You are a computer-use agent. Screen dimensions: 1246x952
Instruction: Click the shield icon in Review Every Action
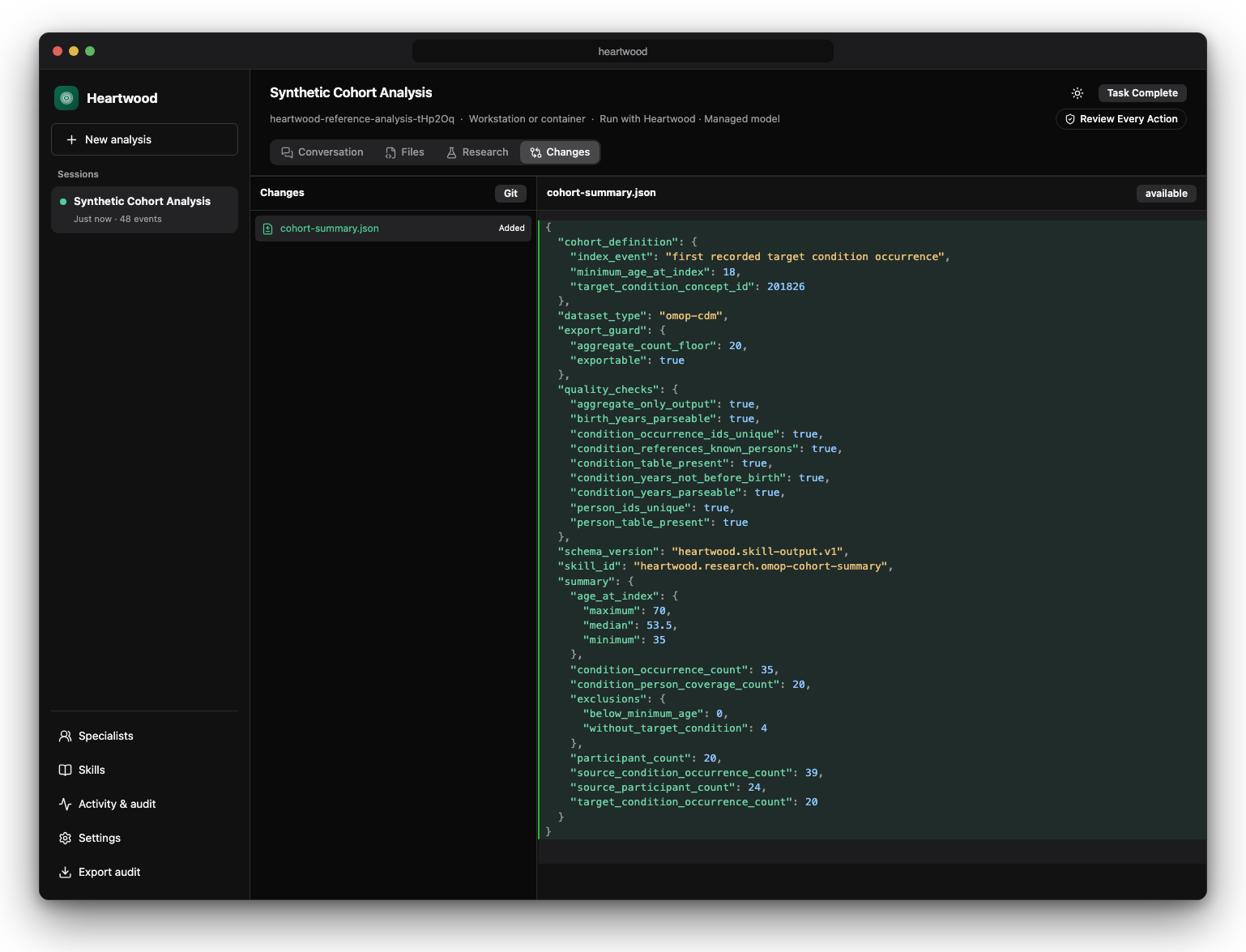1070,119
